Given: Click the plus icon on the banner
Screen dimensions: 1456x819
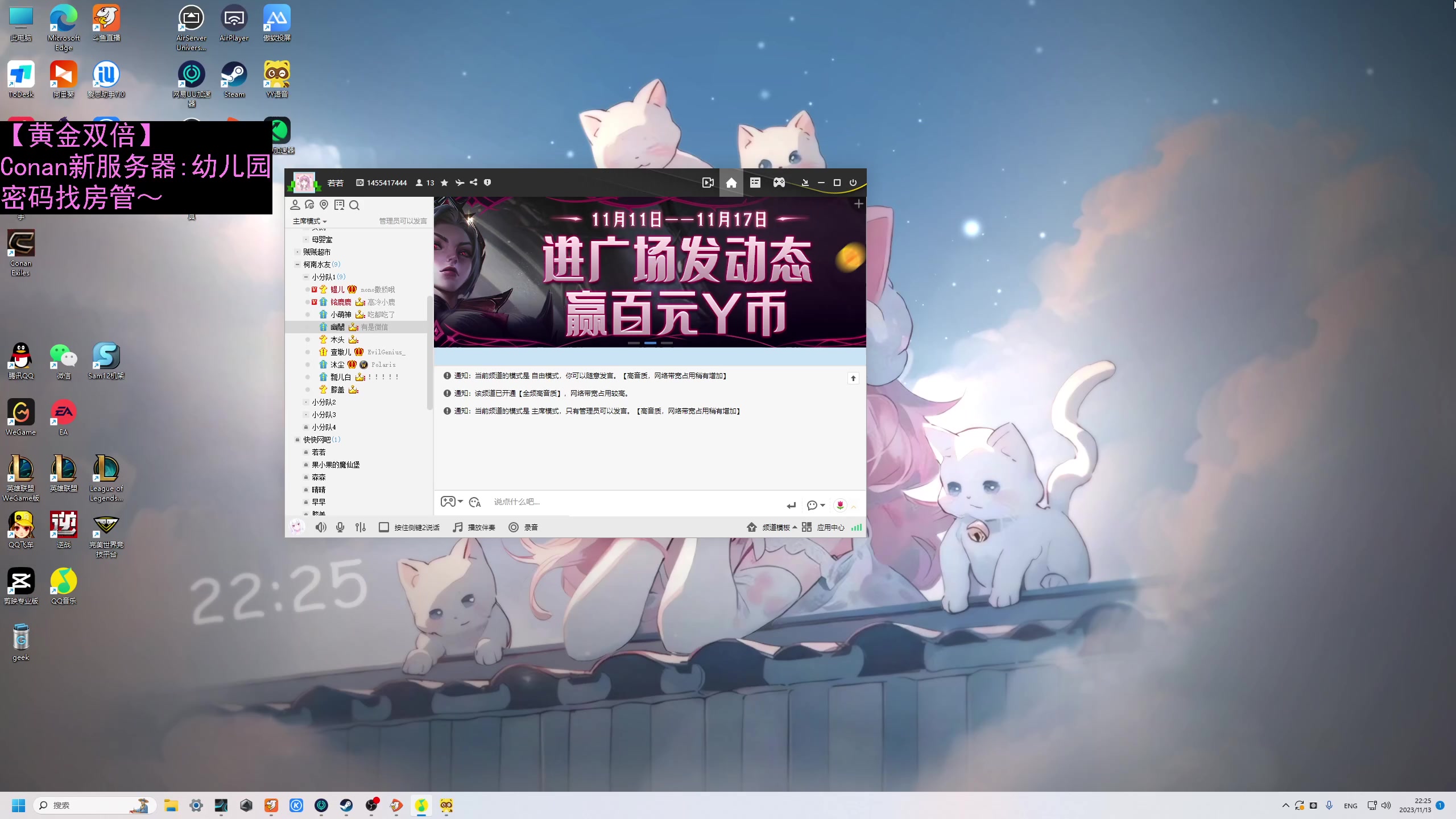Looking at the screenshot, I should 859,204.
